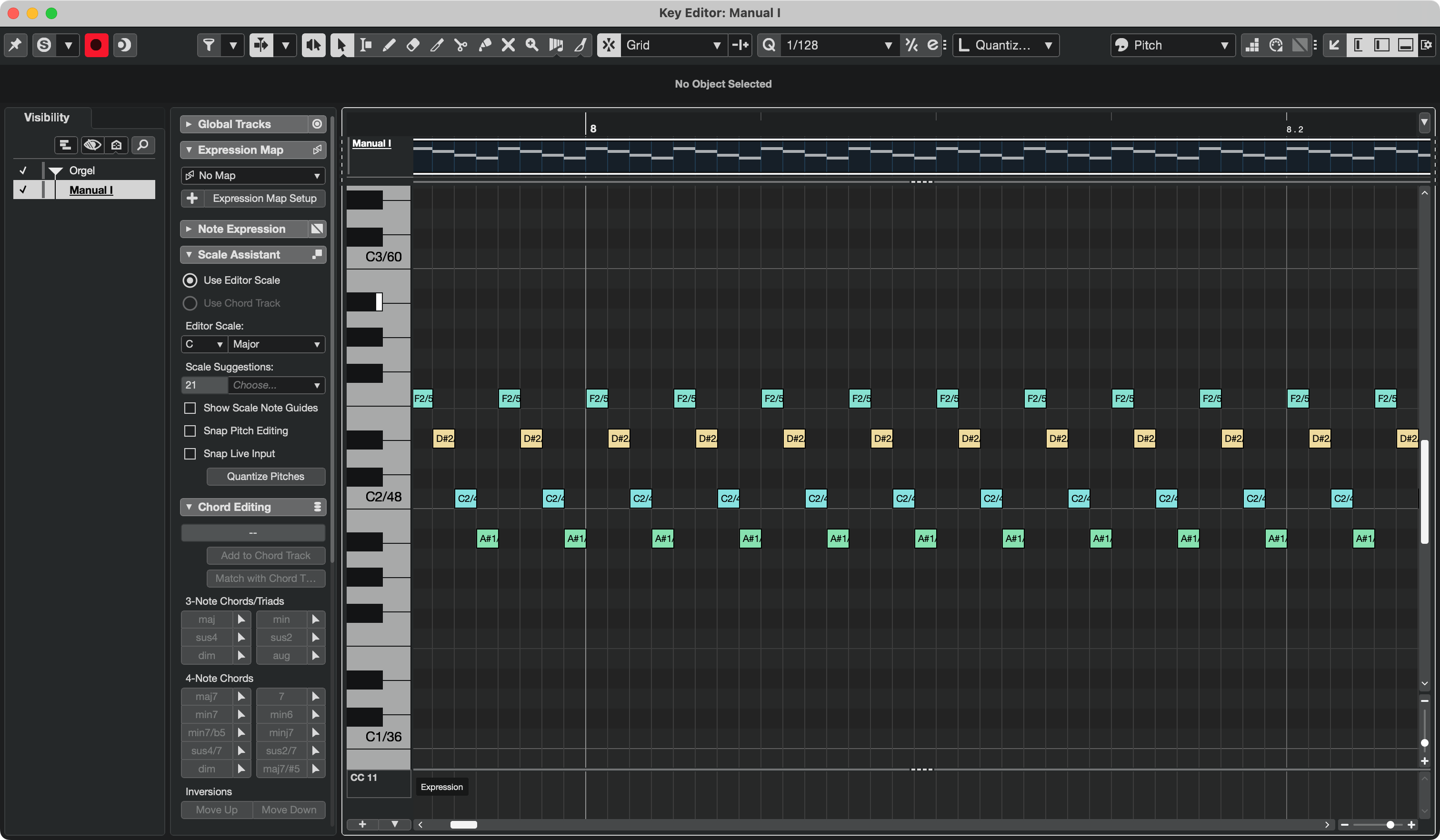Open toolbar Set up Window Layout gear
This screenshot has height=840, width=1440.
tap(1427, 45)
